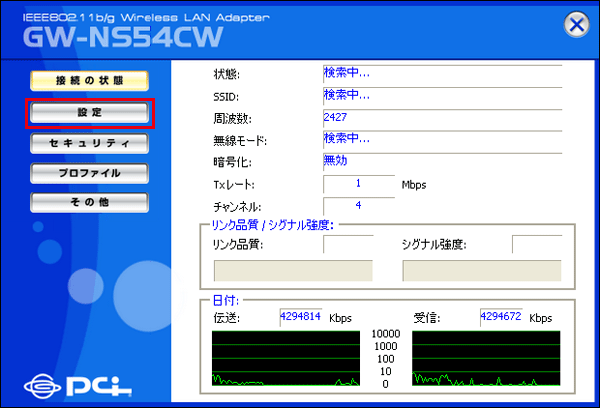Close the GW-NS54CW utility window
Image resolution: width=600 pixels, height=408 pixels.
(576, 24)
